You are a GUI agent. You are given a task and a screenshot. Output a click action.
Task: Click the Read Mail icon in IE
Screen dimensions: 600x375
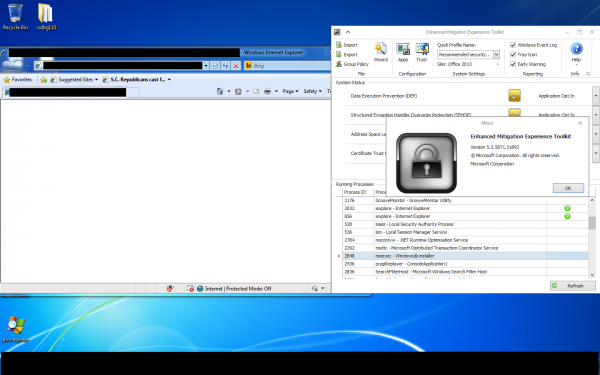256,91
